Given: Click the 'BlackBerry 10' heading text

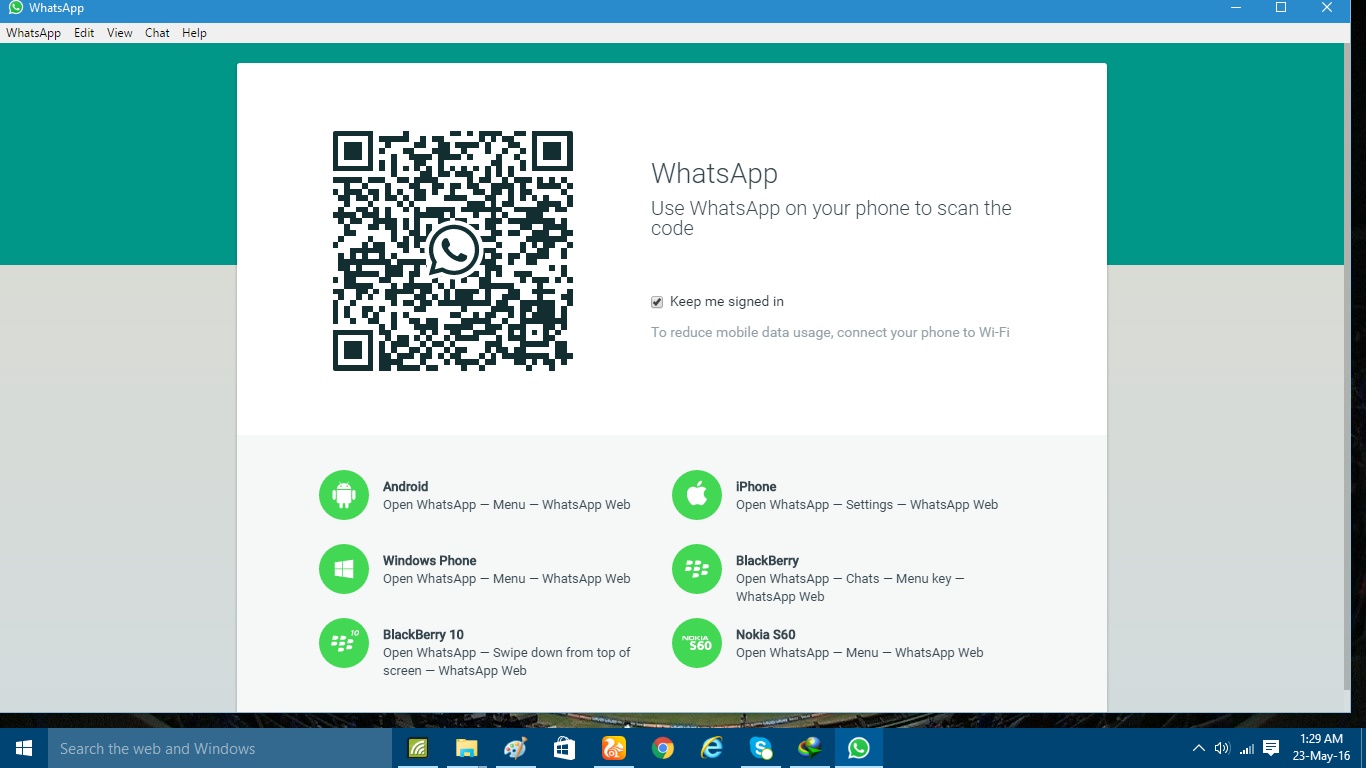Looking at the screenshot, I should [423, 635].
